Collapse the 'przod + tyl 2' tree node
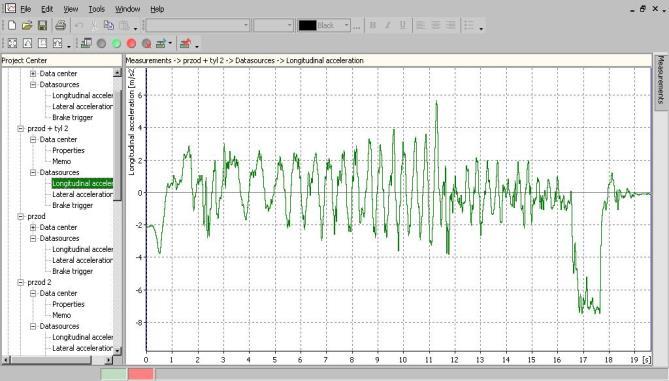669x381 pixels. click(20, 128)
